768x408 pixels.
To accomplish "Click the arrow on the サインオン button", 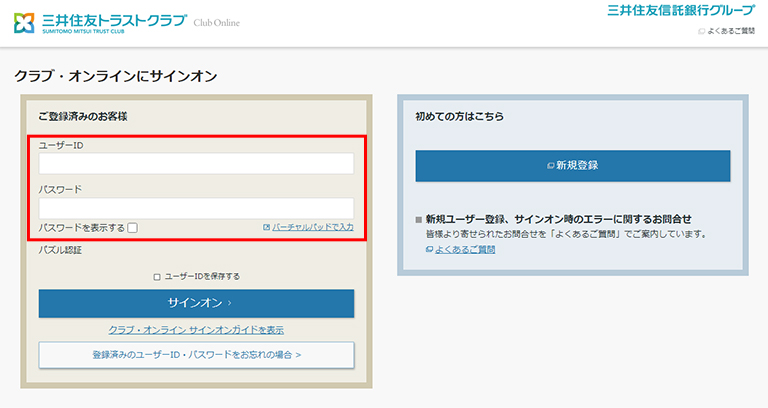I will [x=229, y=303].
